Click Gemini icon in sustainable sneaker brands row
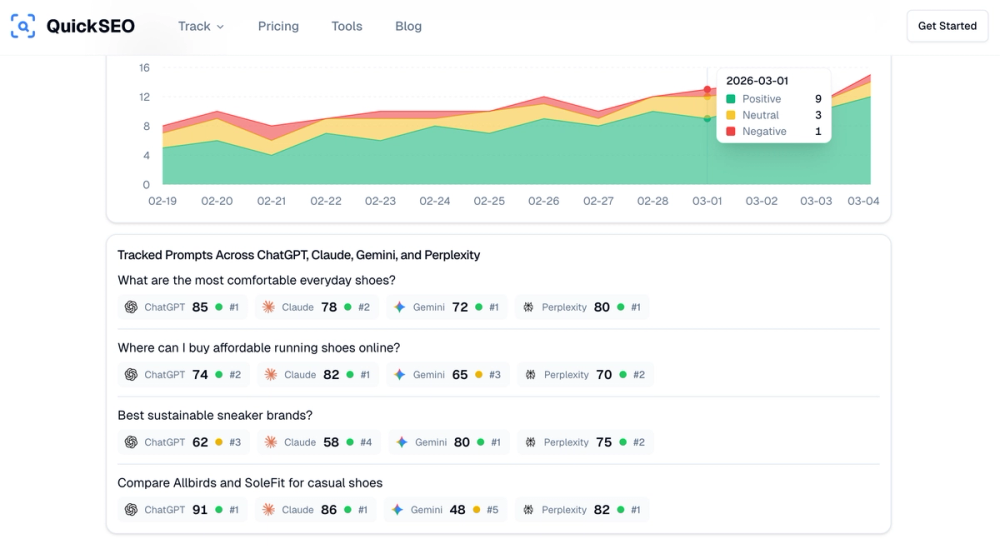 [402, 442]
